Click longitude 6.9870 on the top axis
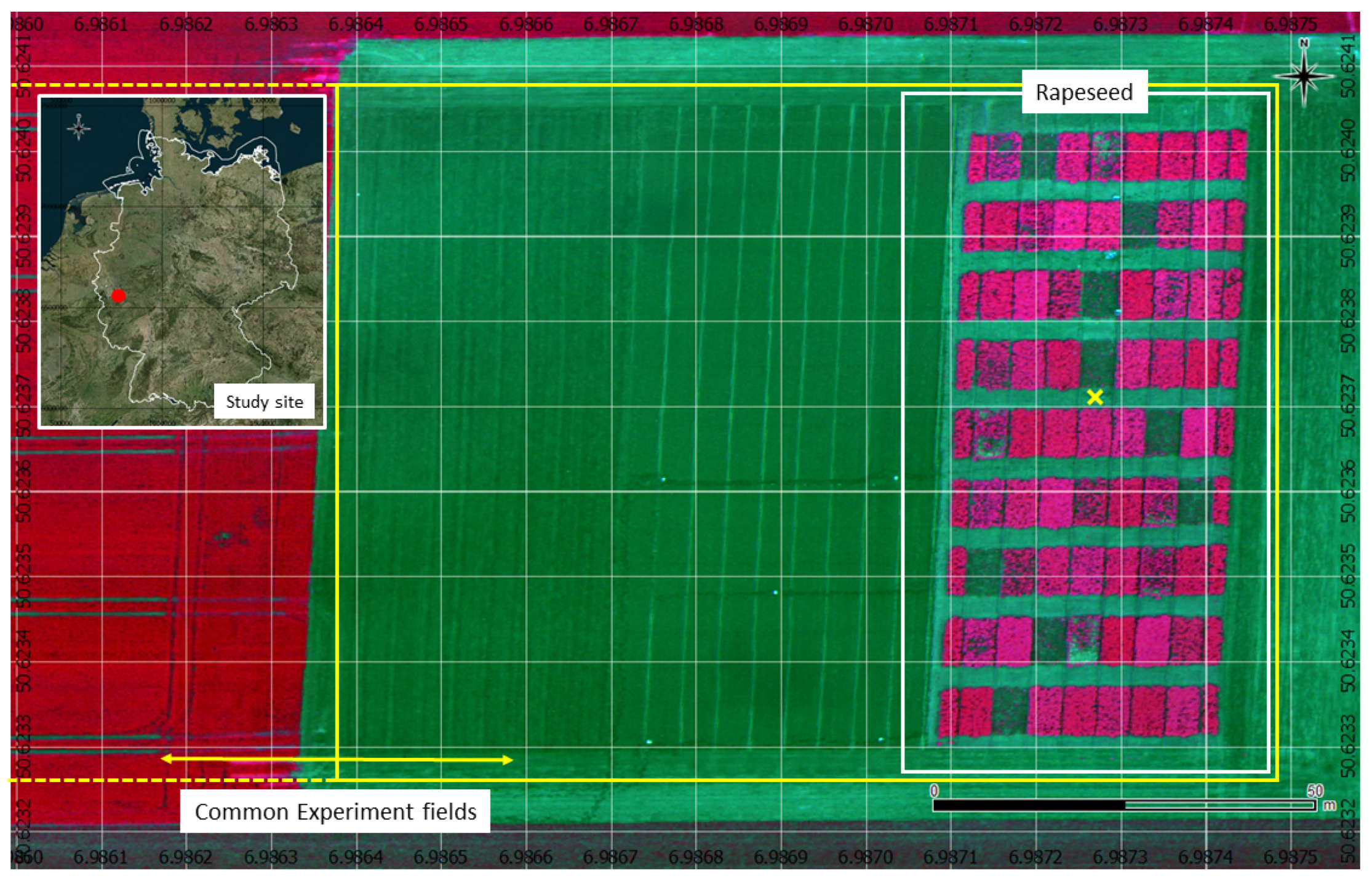This screenshot has width=1372, height=881. (x=865, y=25)
